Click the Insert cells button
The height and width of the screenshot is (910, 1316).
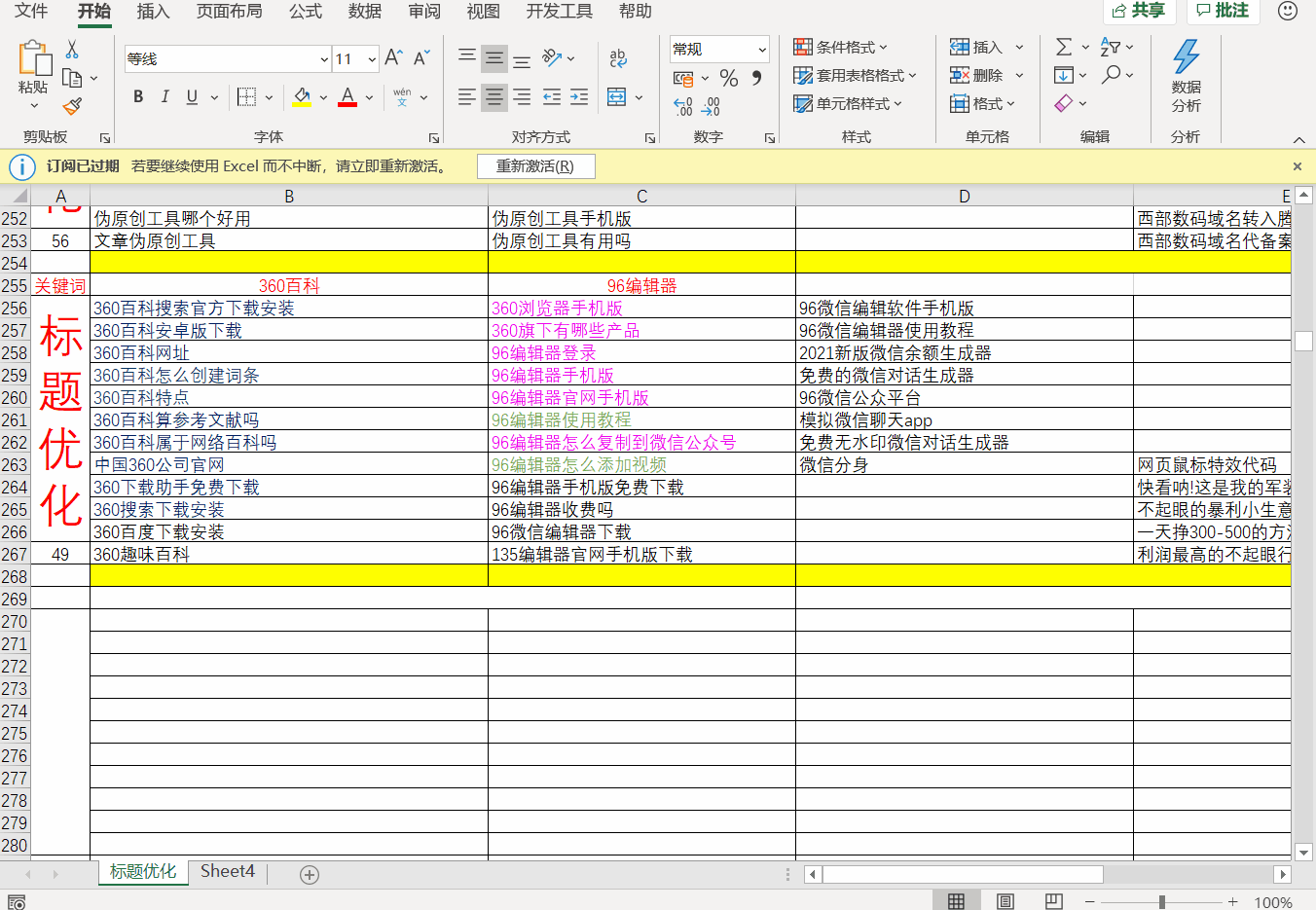tap(975, 47)
